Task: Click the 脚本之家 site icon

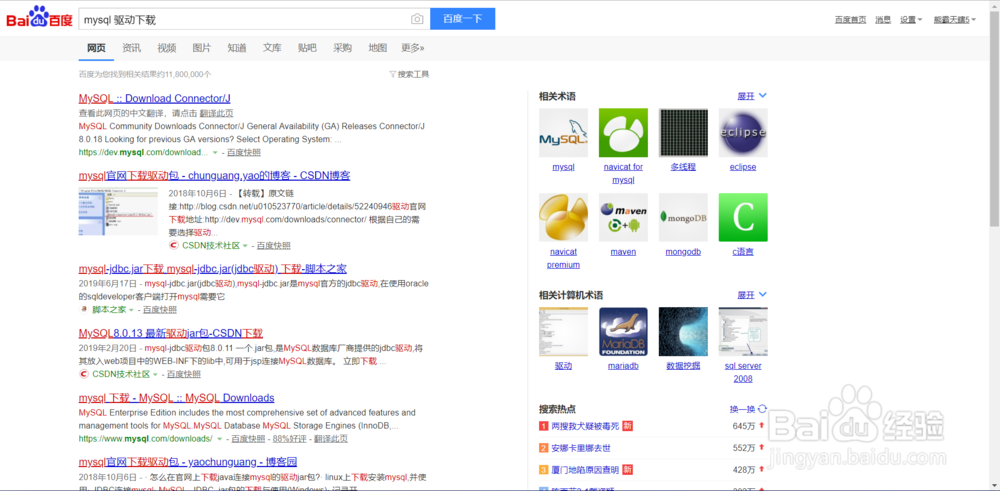Action: click(84, 310)
